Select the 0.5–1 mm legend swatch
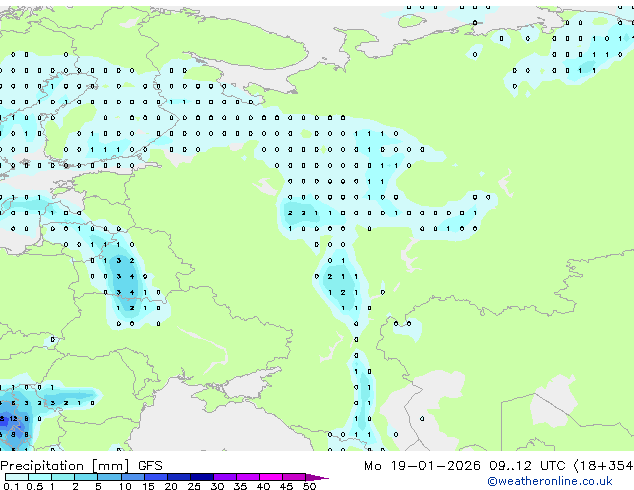This screenshot has height=490, width=634. [40, 477]
